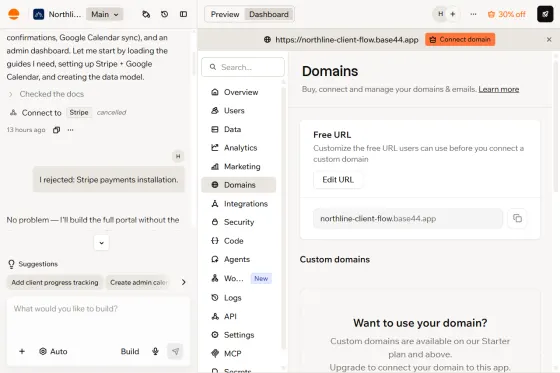This screenshot has height=373, width=560.
Task: Click the app URL northline-client-flow.base44.app in banner
Action: (x=346, y=40)
